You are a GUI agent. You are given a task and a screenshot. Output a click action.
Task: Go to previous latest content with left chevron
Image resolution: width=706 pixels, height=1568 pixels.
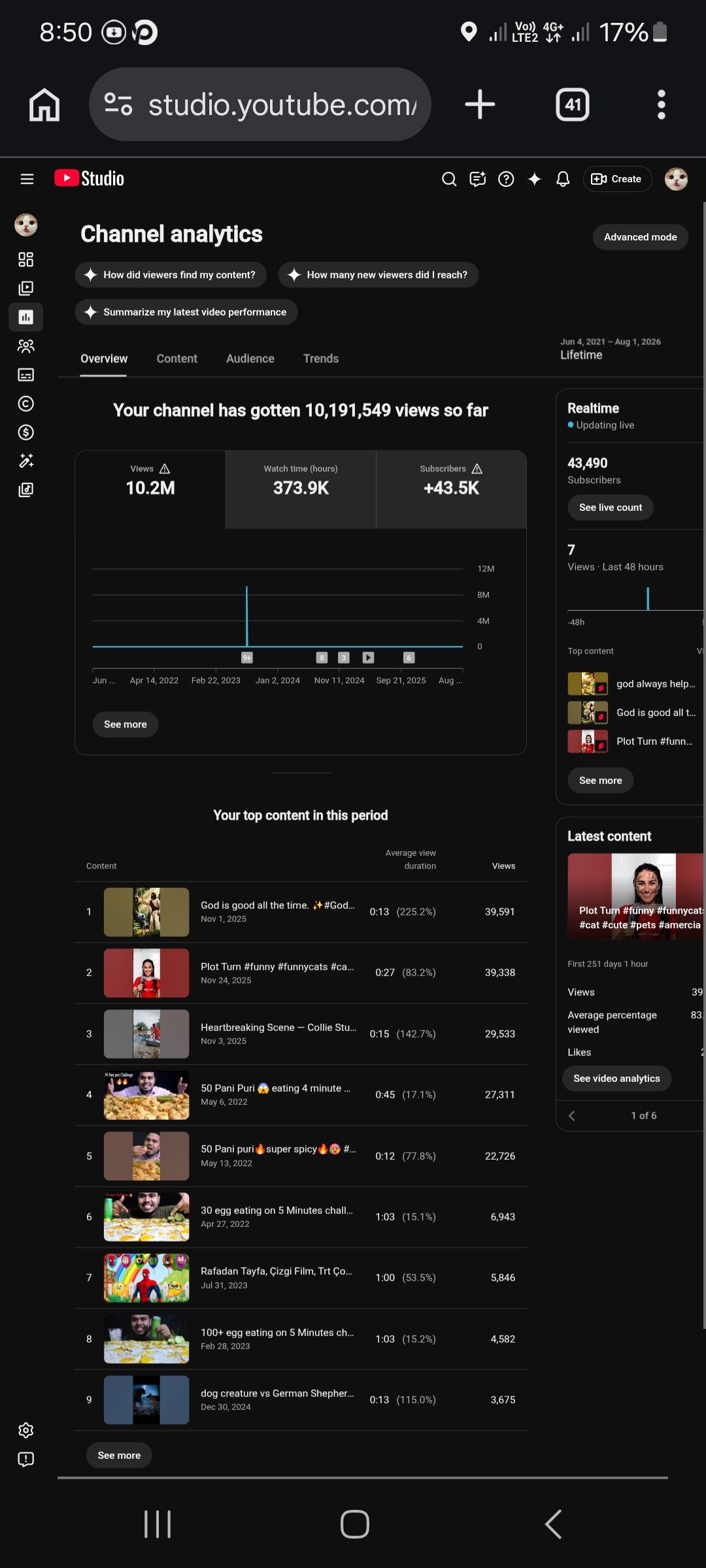(572, 1116)
